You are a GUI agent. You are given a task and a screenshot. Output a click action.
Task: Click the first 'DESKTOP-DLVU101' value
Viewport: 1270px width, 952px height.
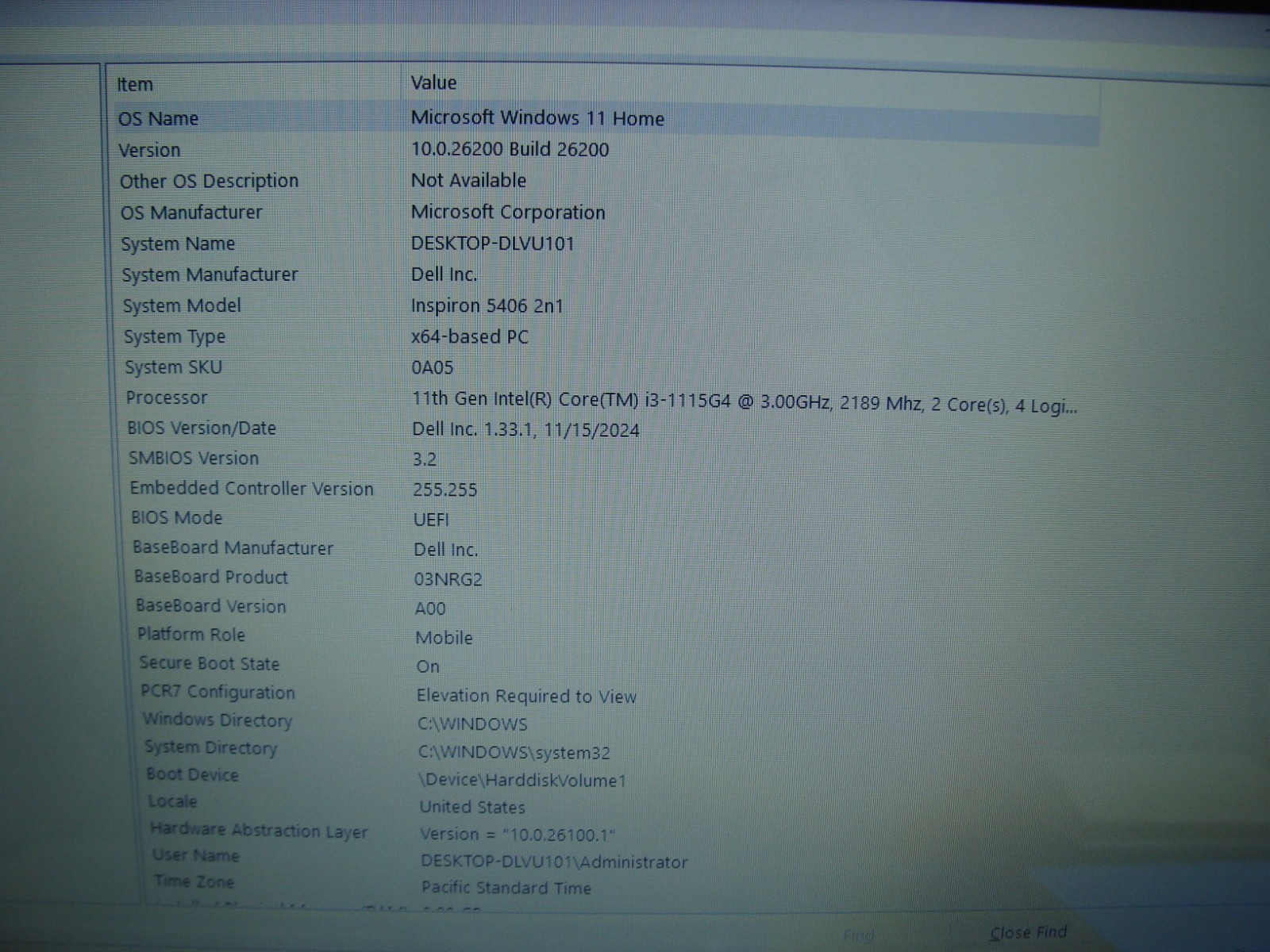492,244
